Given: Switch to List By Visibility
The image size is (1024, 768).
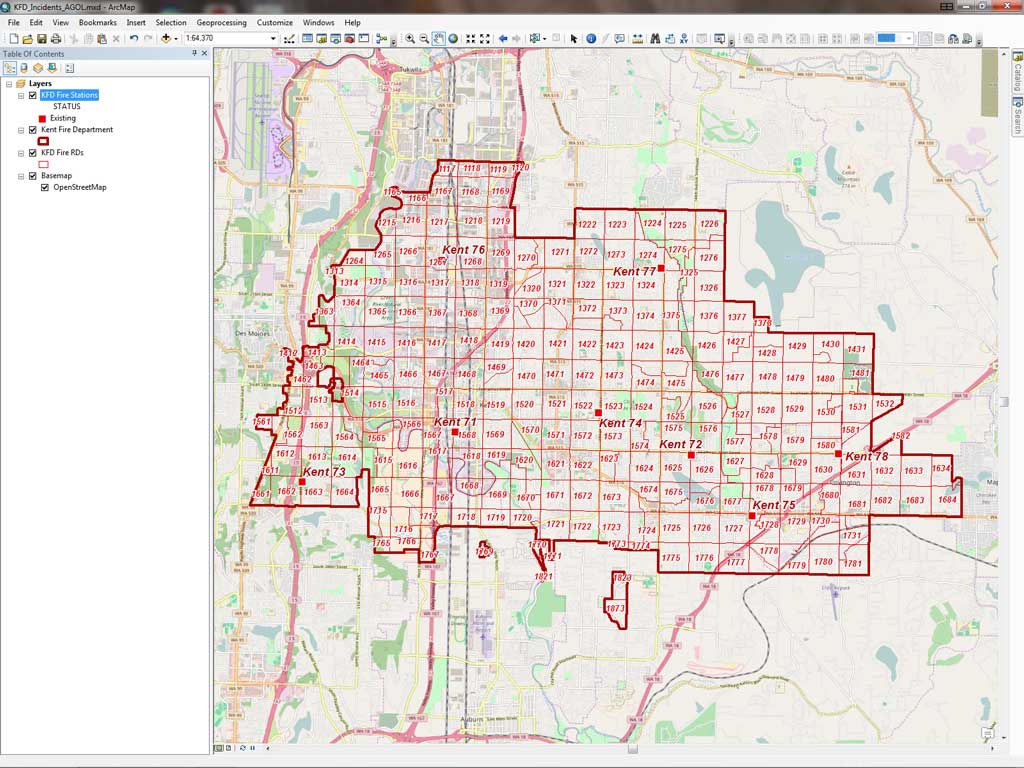Looking at the screenshot, I should [x=38, y=68].
